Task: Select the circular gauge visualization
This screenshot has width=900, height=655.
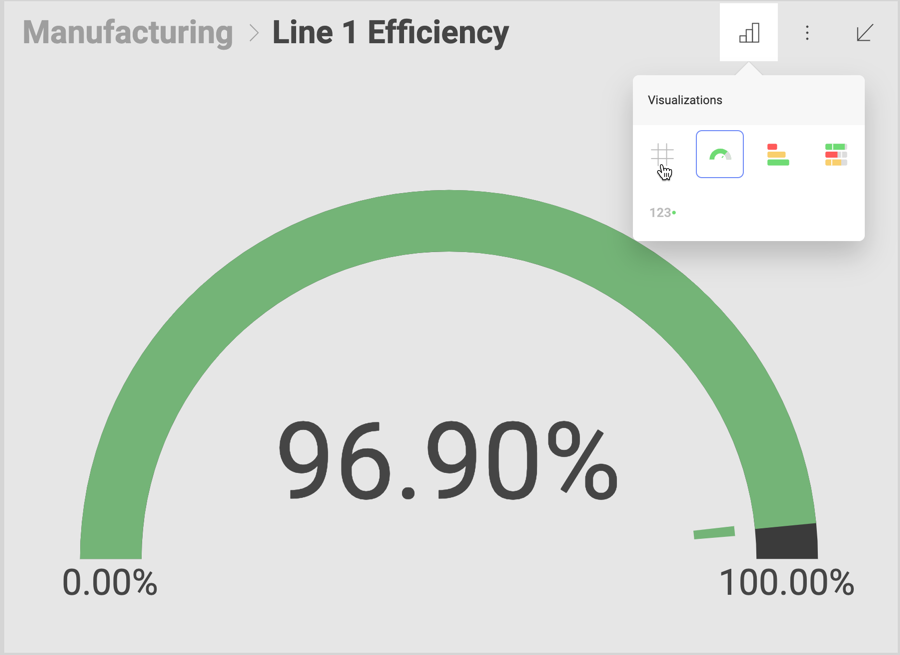Action: (x=720, y=154)
